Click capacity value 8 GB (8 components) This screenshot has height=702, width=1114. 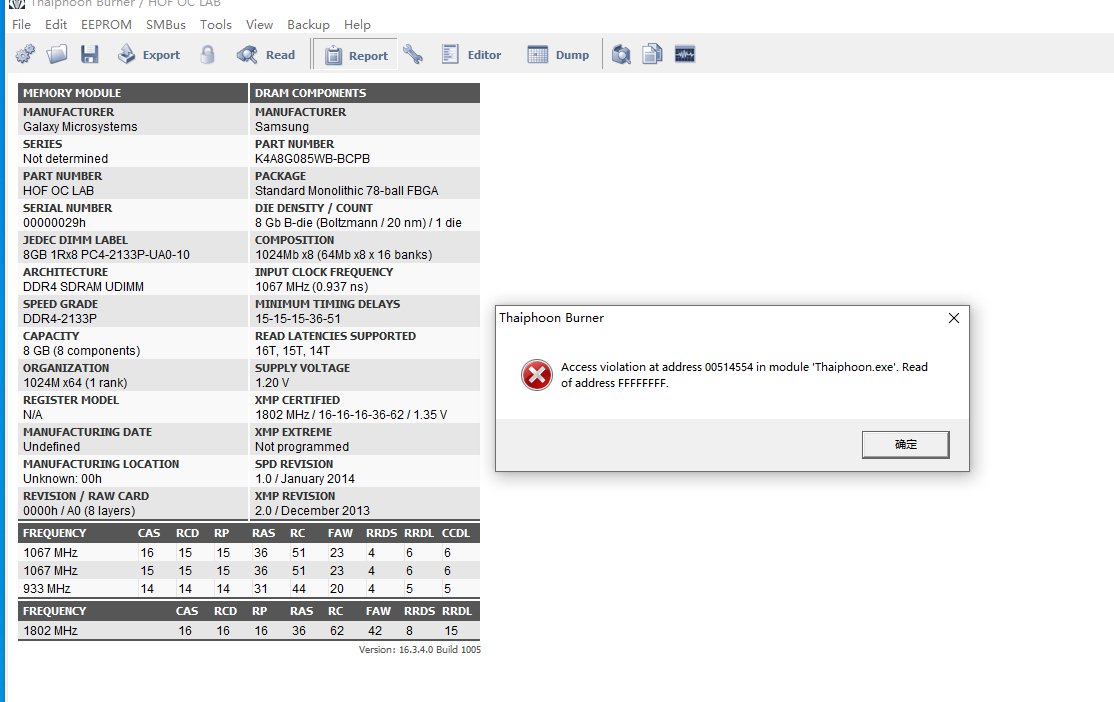[x=82, y=350]
